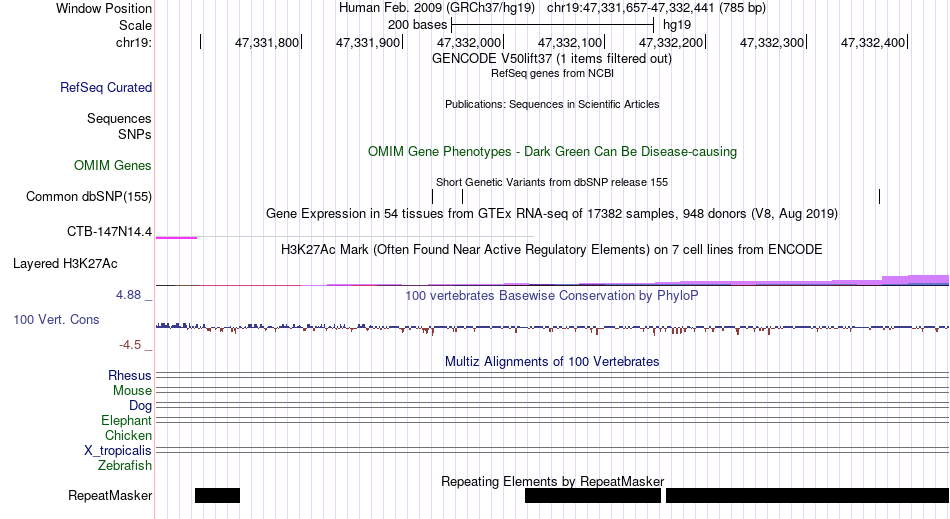Click the H3K27Ac Mark track title
The width and height of the screenshot is (950, 519).
pos(552,250)
